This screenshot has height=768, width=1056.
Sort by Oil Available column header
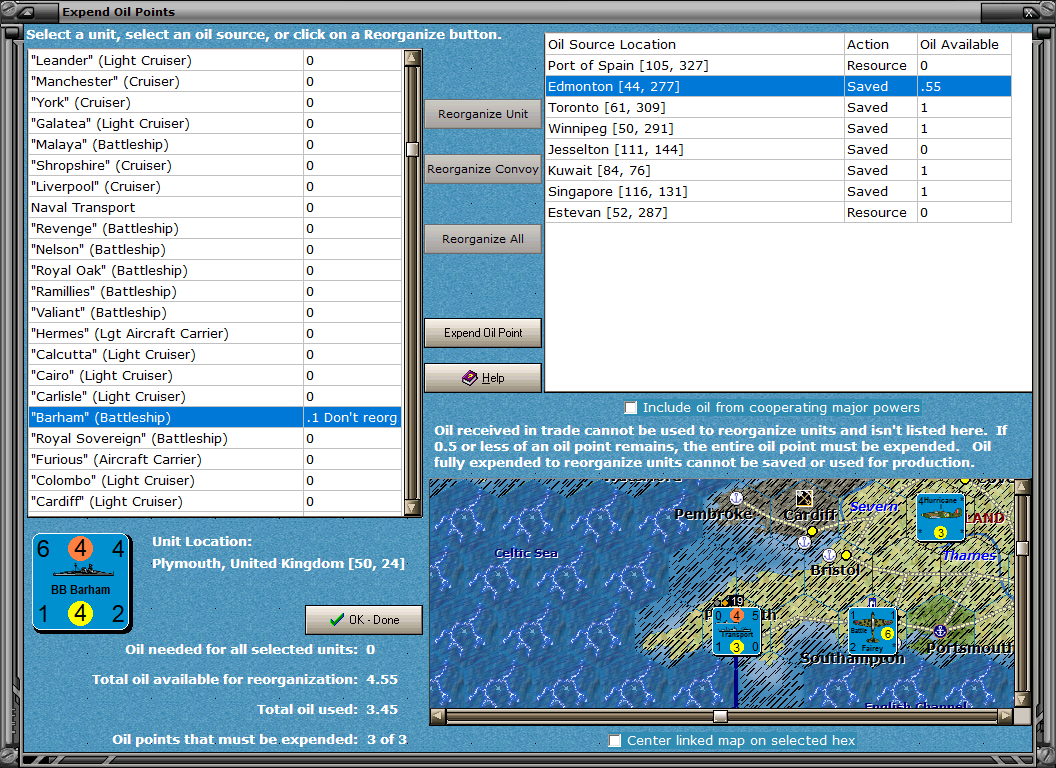964,44
